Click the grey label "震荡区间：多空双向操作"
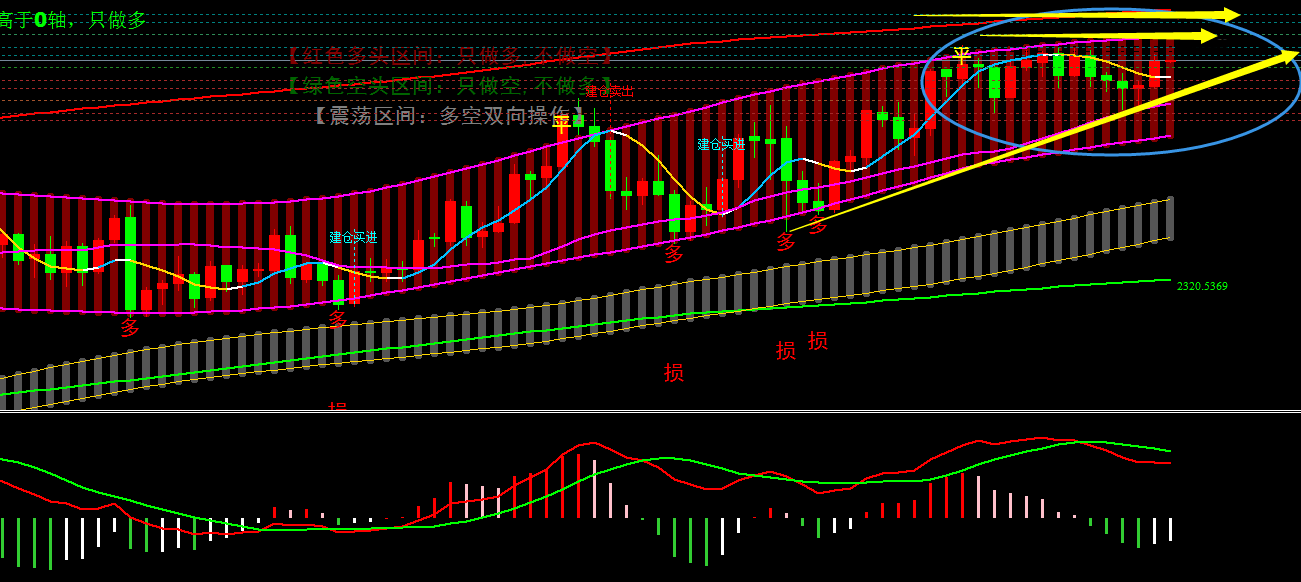1301x582 pixels. (x=448, y=116)
